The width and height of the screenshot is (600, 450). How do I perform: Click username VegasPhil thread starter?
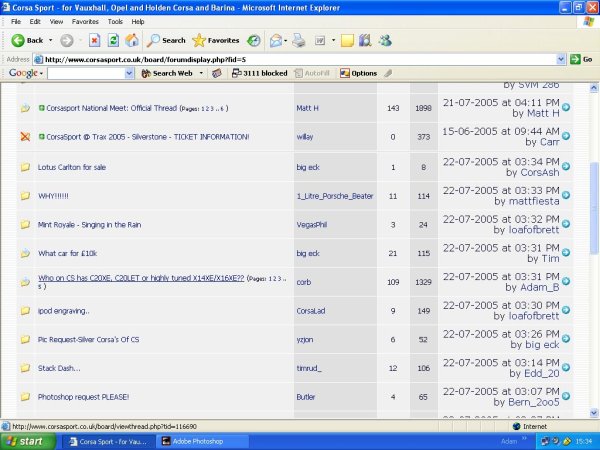click(312, 225)
